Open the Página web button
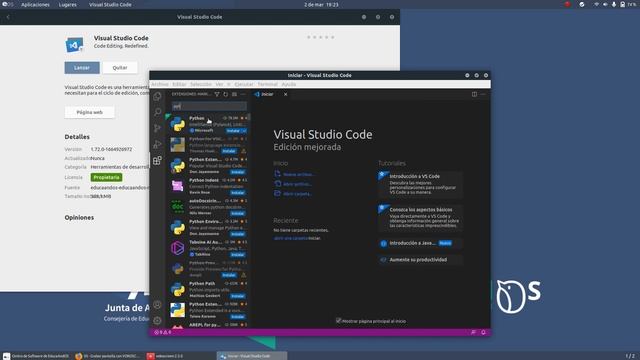This screenshot has width=640, height=360. 89,112
